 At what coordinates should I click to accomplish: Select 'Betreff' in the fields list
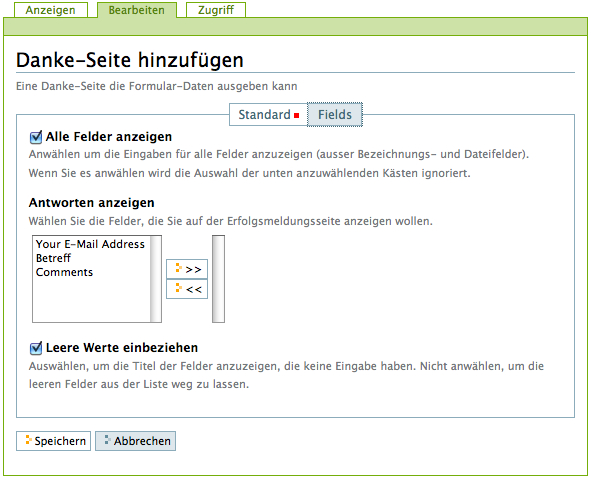click(x=53, y=258)
